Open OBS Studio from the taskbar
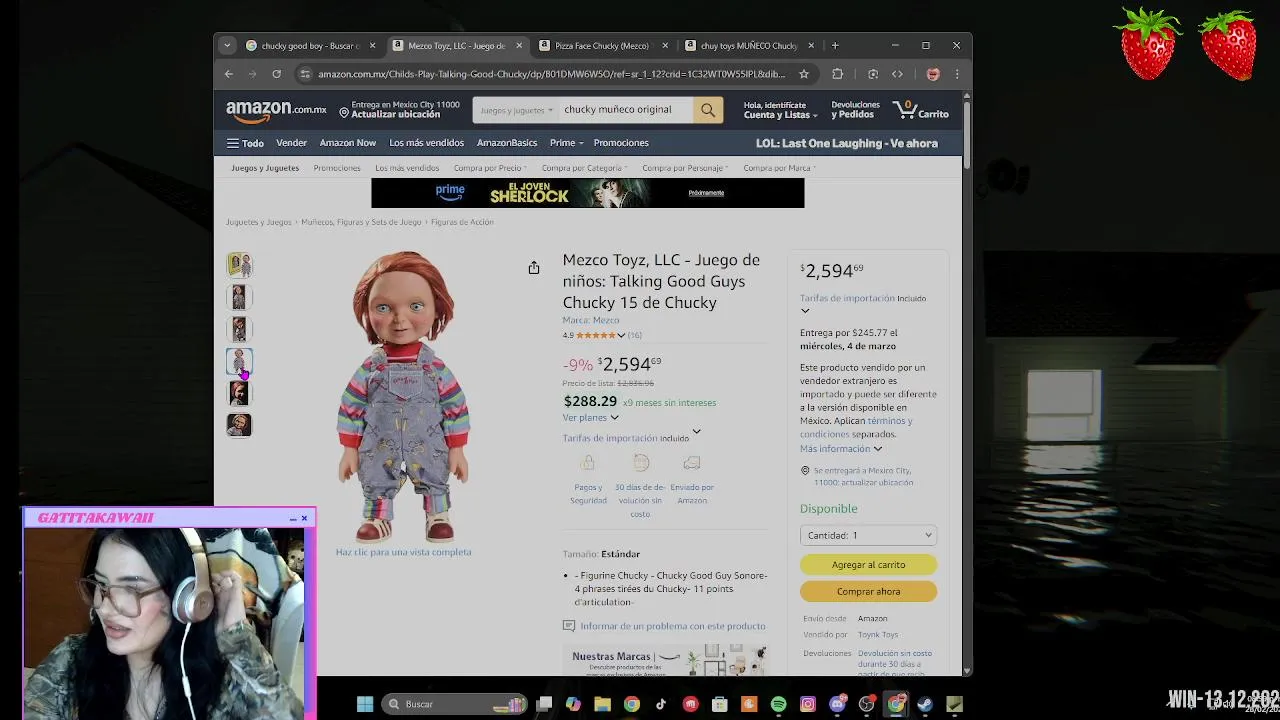Image resolution: width=1280 pixels, height=720 pixels. pos(867,704)
